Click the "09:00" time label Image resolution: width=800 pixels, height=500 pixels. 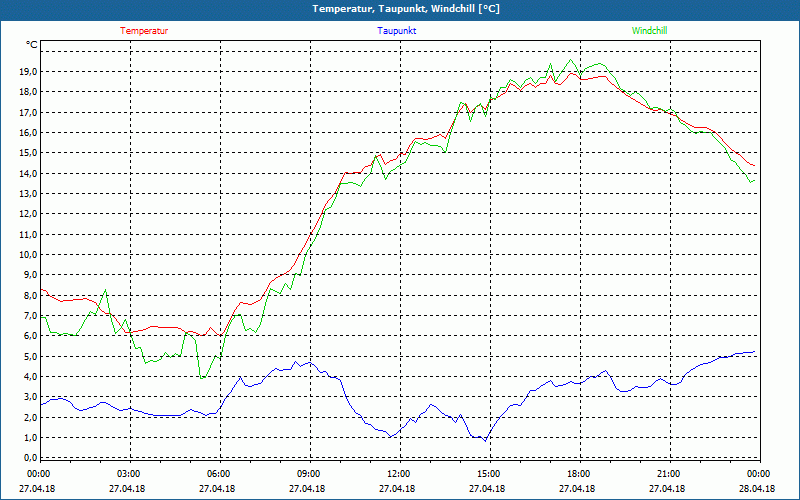307,473
